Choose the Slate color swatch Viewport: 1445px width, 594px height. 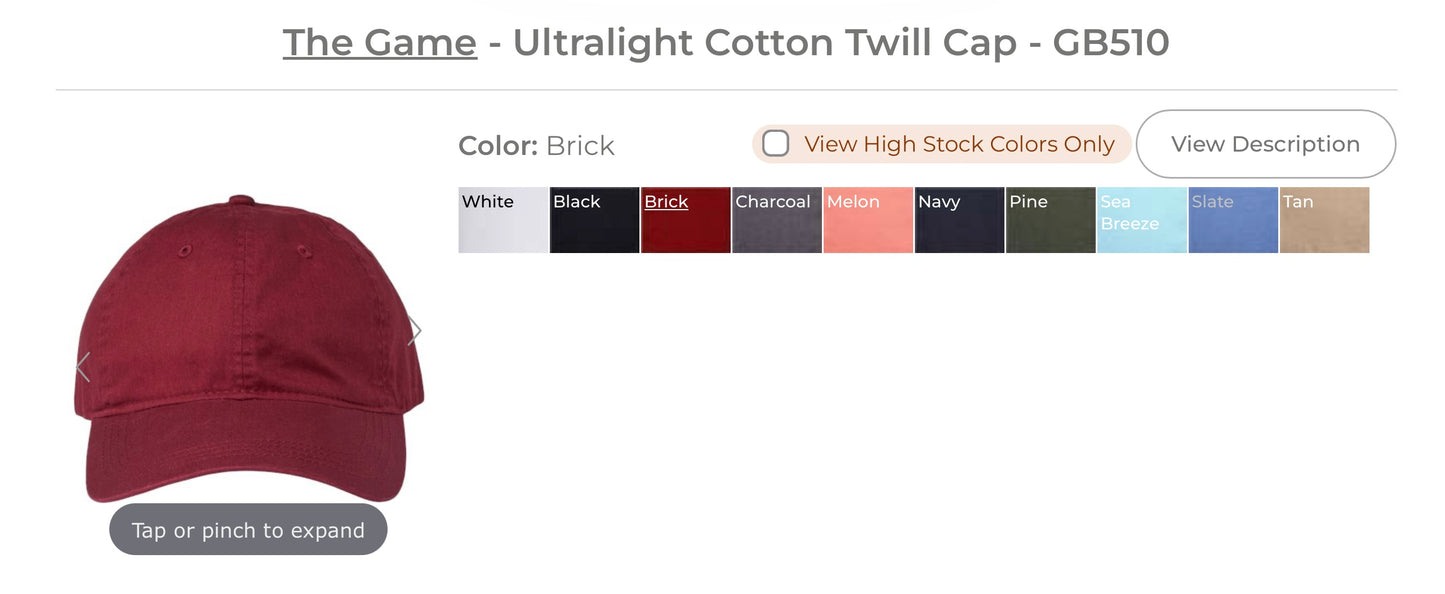1233,220
